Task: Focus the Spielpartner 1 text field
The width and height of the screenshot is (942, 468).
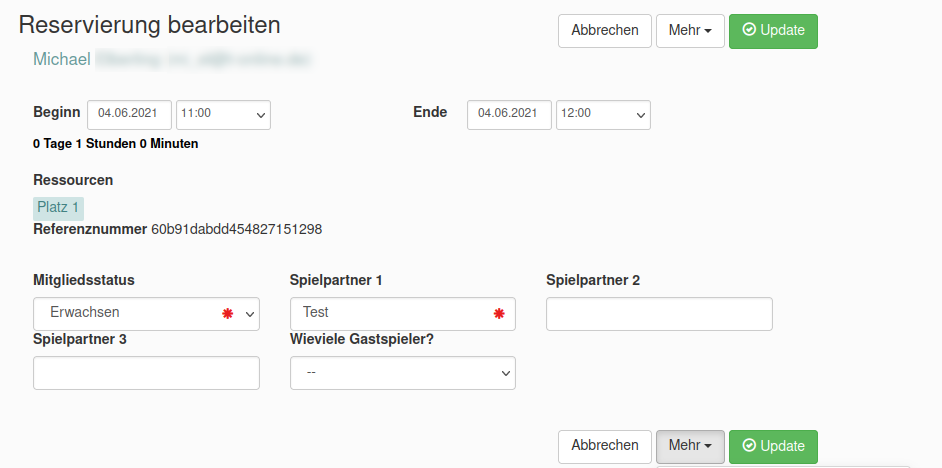Action: [x=390, y=313]
